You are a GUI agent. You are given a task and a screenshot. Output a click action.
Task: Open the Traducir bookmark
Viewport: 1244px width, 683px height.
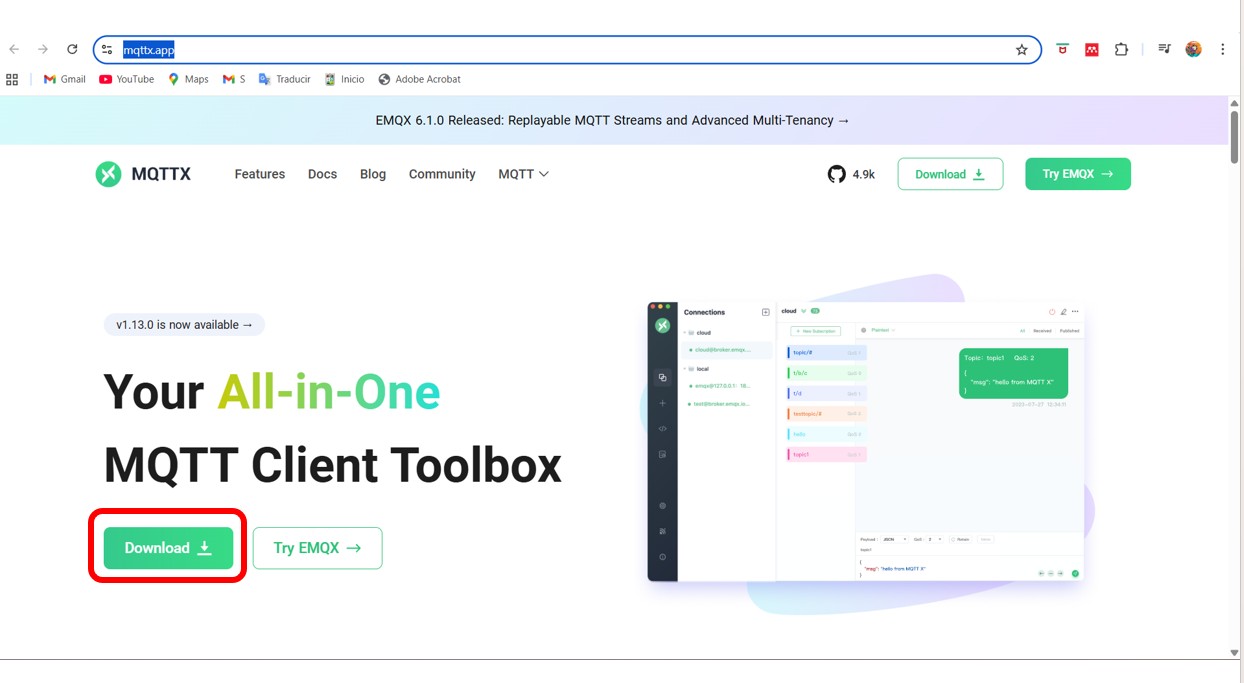coord(285,79)
